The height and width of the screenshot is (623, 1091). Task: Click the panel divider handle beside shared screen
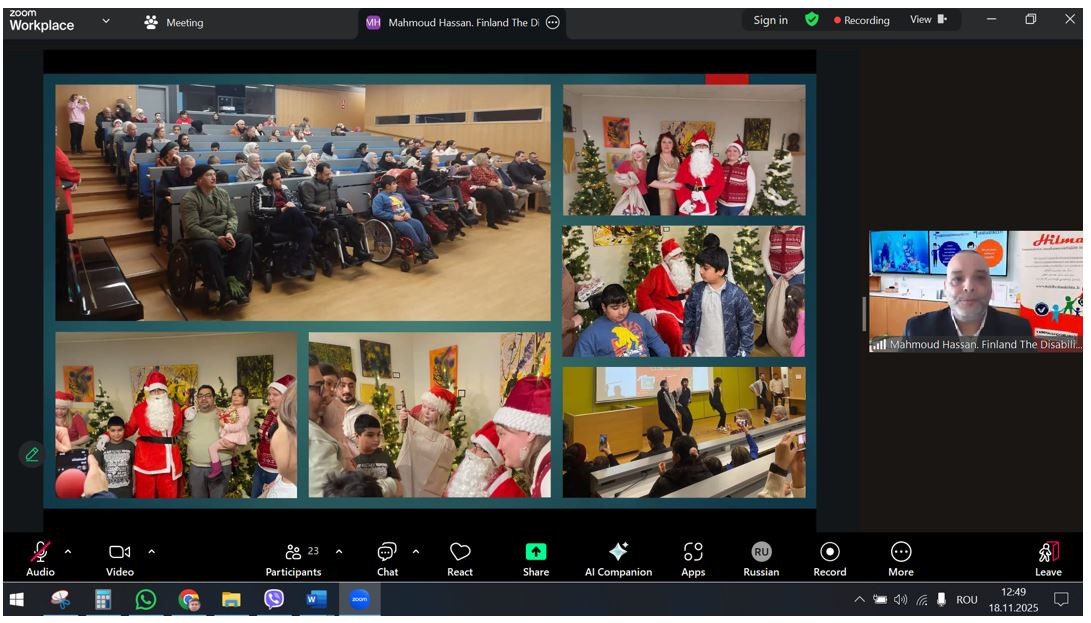click(x=864, y=314)
